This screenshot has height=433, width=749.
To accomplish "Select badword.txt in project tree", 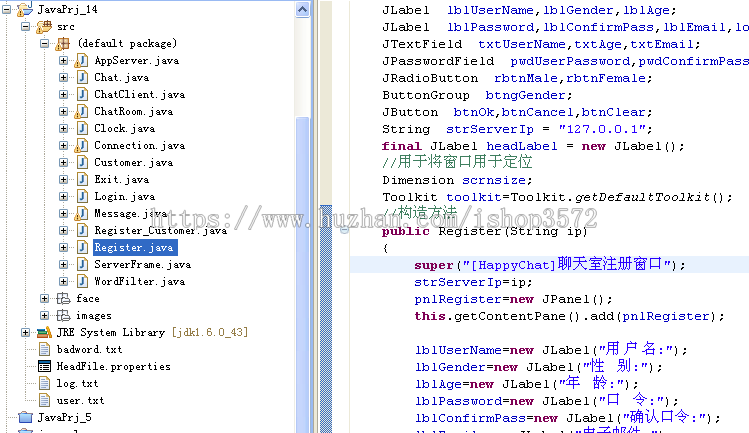I will (x=89, y=349).
